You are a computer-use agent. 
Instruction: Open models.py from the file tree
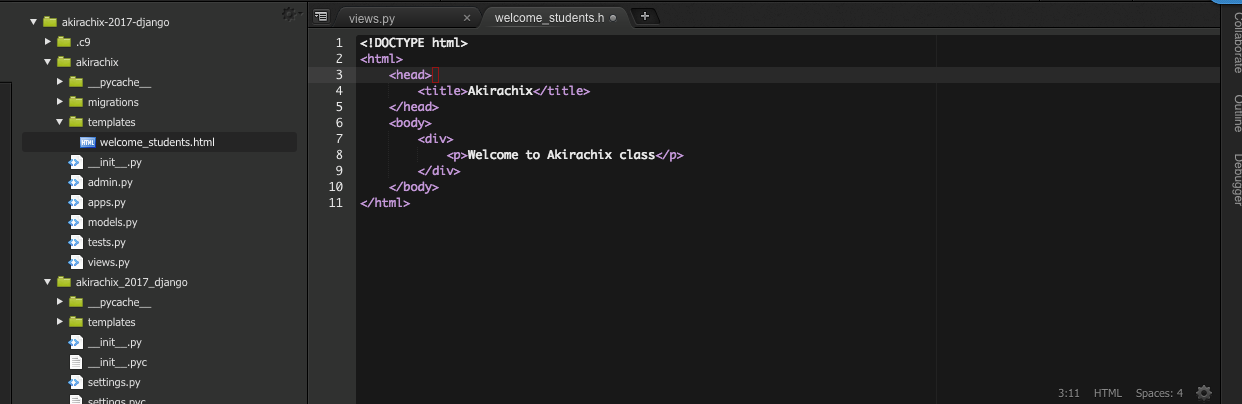(112, 222)
